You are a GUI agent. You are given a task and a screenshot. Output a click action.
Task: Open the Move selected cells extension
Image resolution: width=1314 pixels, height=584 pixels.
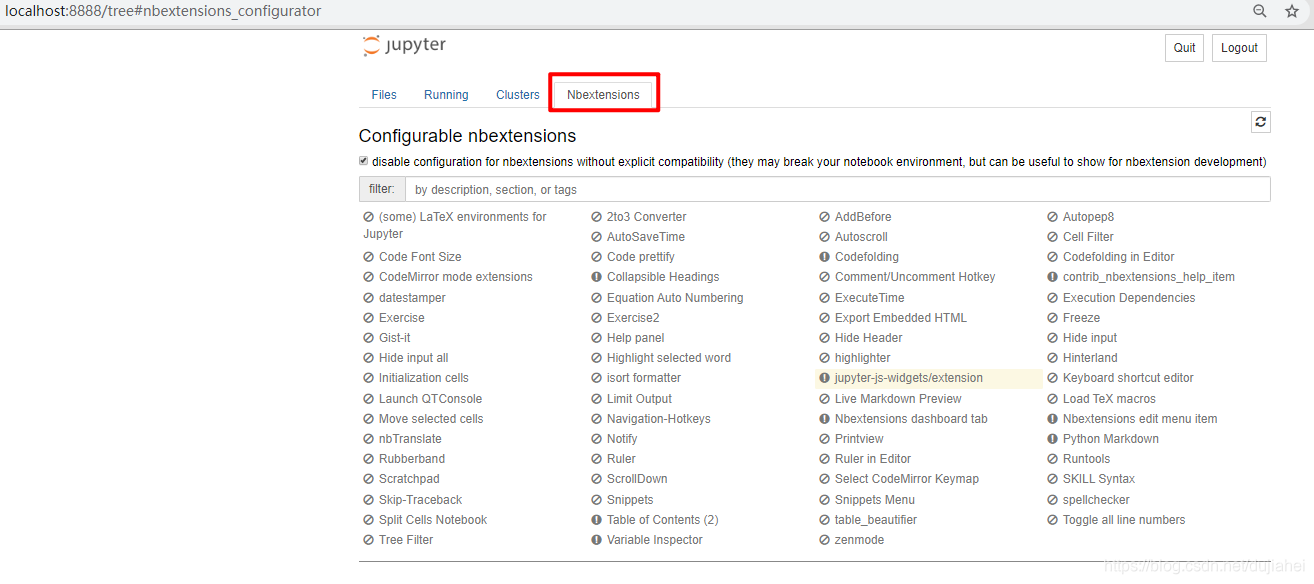[431, 419]
